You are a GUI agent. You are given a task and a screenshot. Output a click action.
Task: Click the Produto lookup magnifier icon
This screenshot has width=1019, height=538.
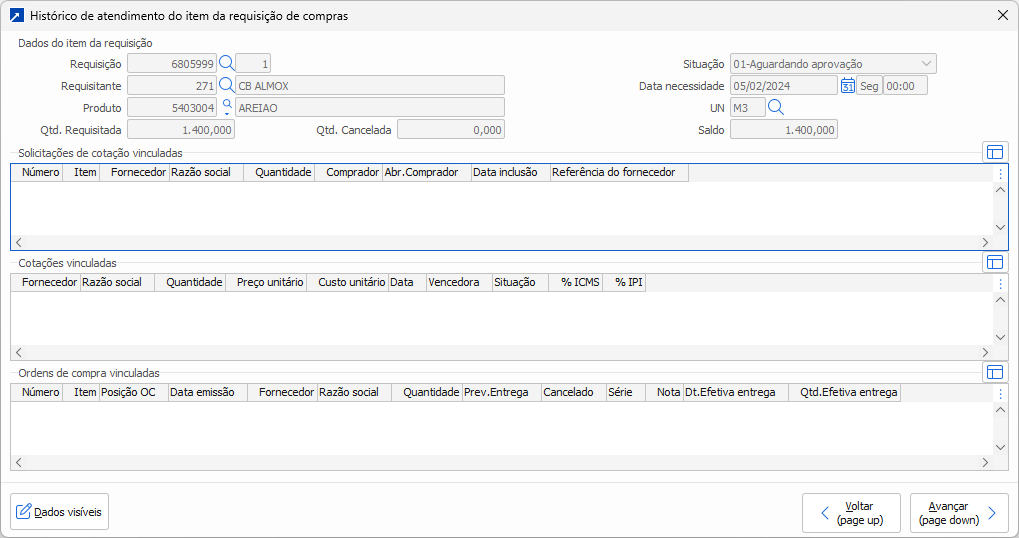point(226,107)
